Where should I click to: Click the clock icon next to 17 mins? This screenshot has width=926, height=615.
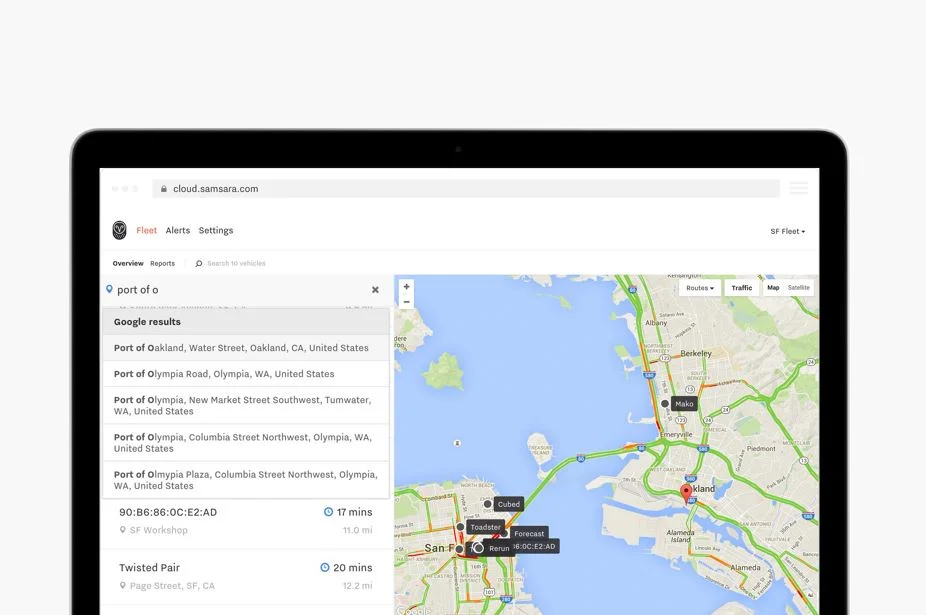tap(328, 512)
